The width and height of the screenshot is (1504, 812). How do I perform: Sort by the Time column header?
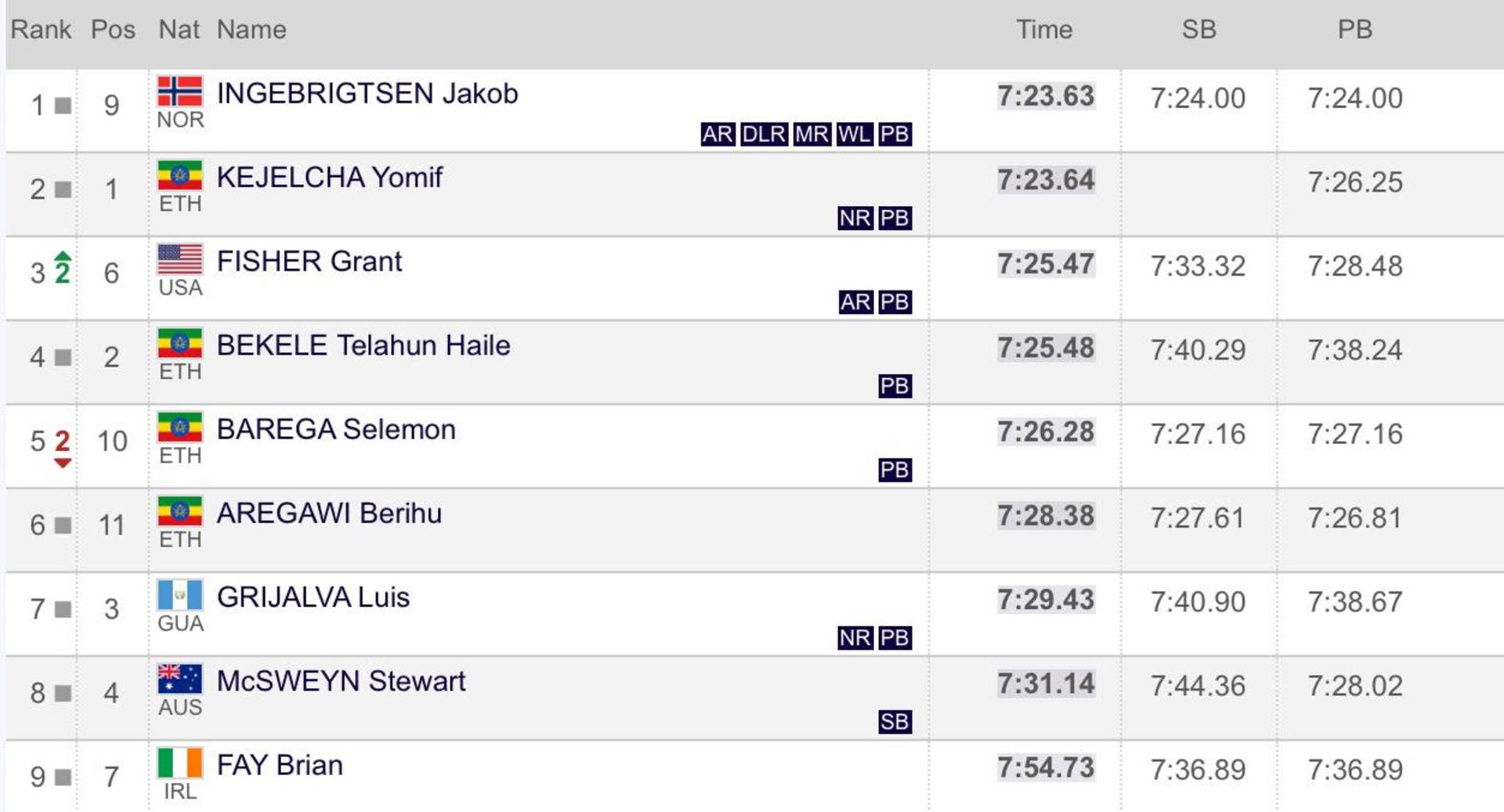coord(1044,30)
